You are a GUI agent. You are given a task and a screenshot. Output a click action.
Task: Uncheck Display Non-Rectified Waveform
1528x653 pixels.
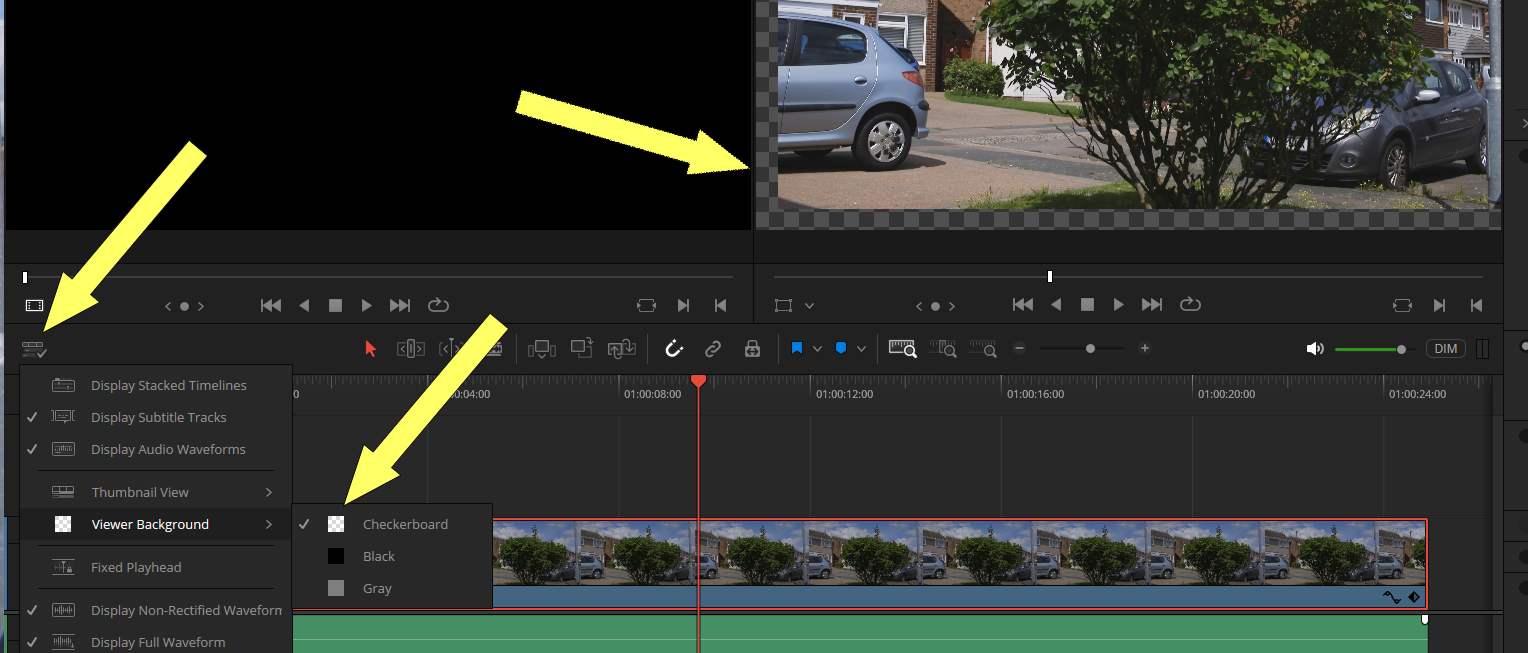[156, 610]
